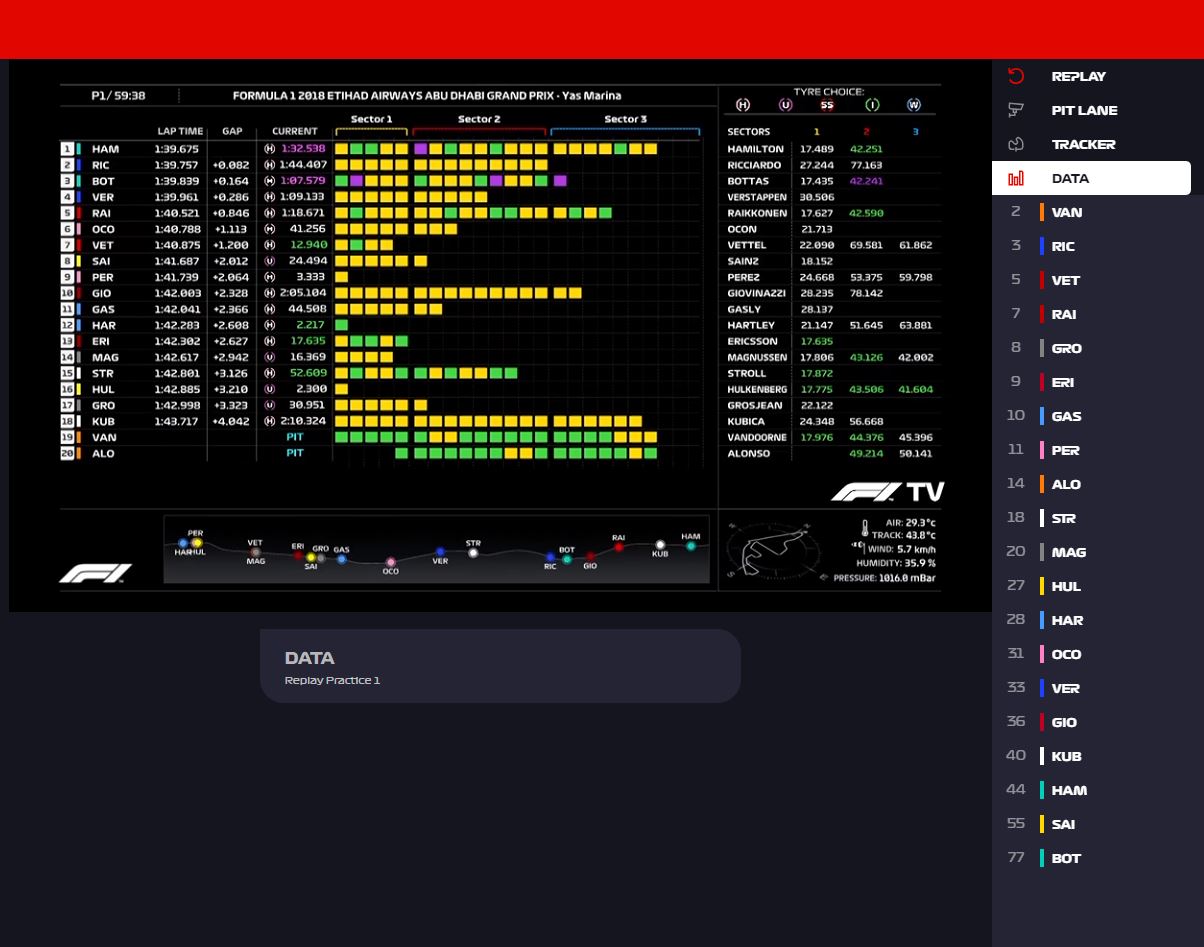Click the HAM marker dot on the track strip
The height and width of the screenshot is (947, 1204).
(x=690, y=546)
